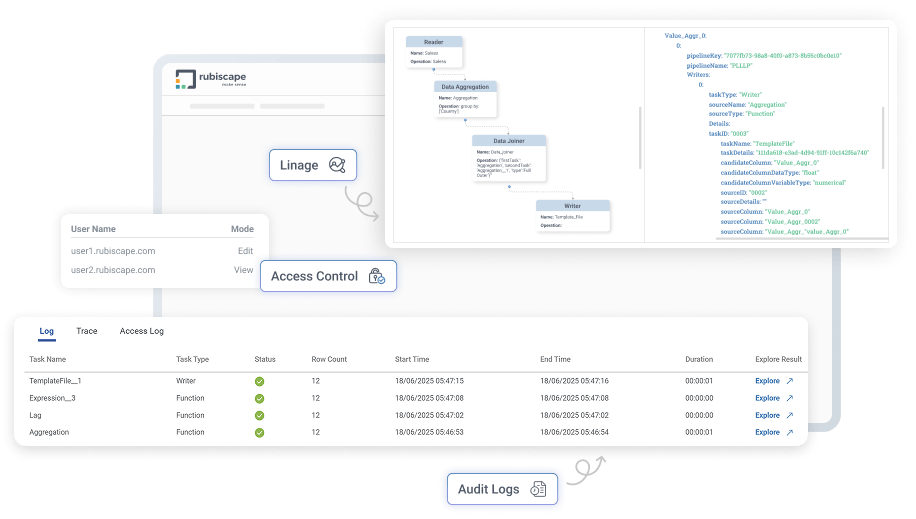The height and width of the screenshot is (519, 916).
Task: Click the Rubiscape logo icon
Action: (x=185, y=80)
